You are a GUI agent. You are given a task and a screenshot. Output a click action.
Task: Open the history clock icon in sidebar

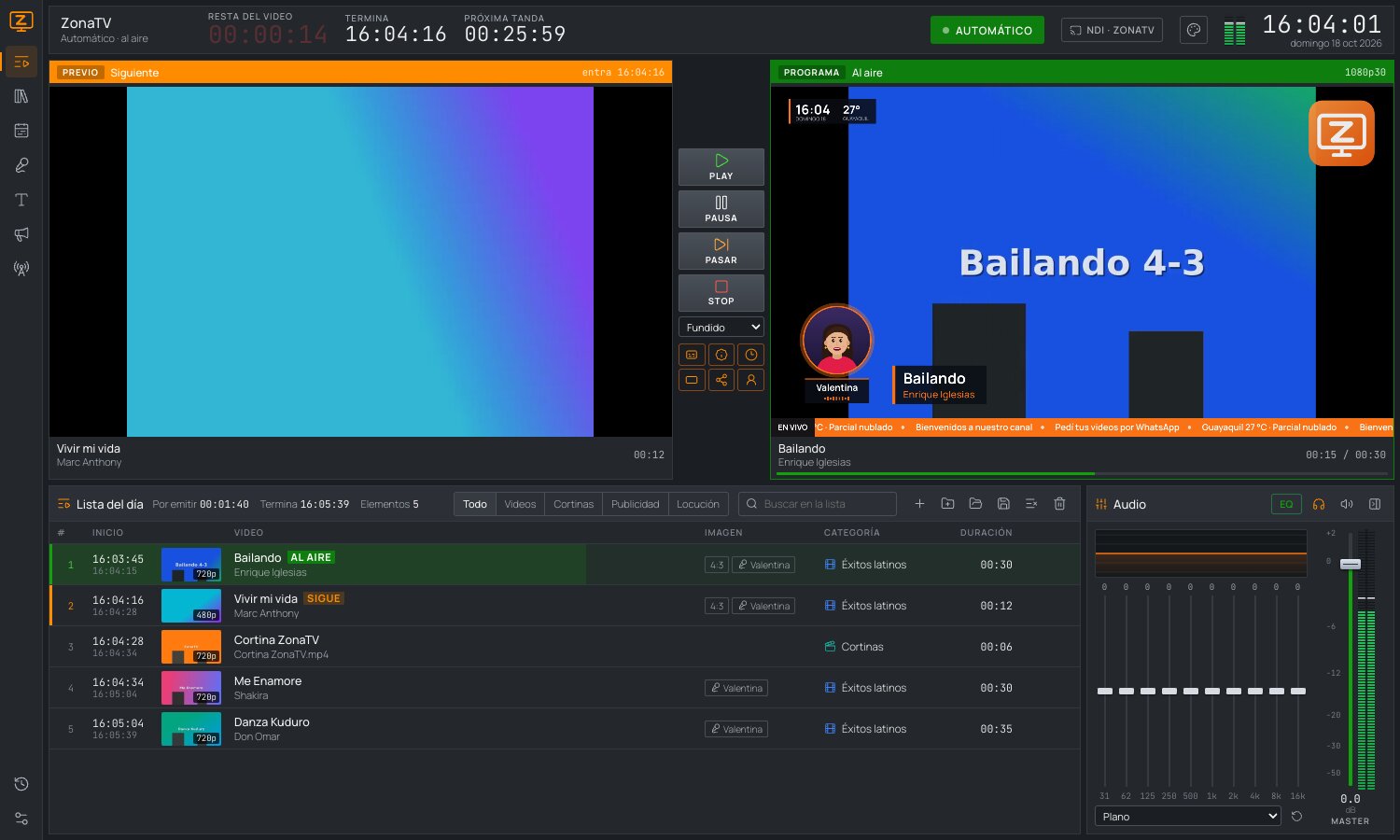(x=21, y=784)
